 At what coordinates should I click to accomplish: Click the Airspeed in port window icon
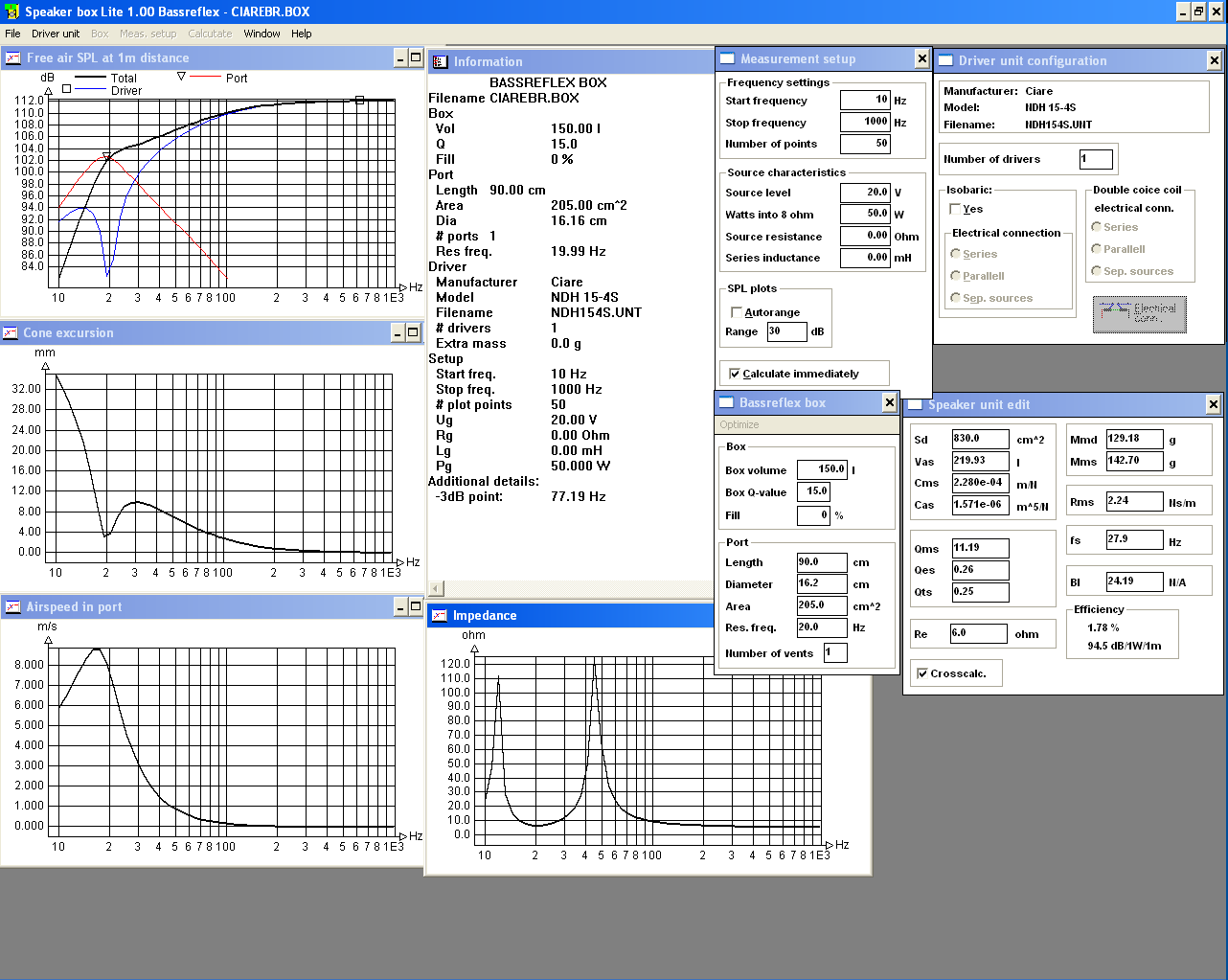coord(12,607)
